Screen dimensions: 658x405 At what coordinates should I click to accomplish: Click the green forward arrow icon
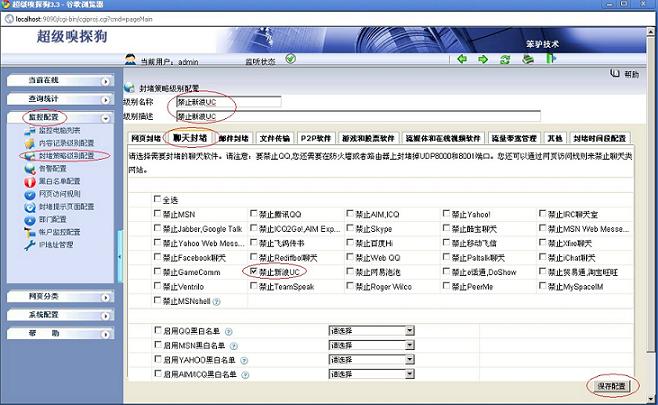tap(485, 59)
